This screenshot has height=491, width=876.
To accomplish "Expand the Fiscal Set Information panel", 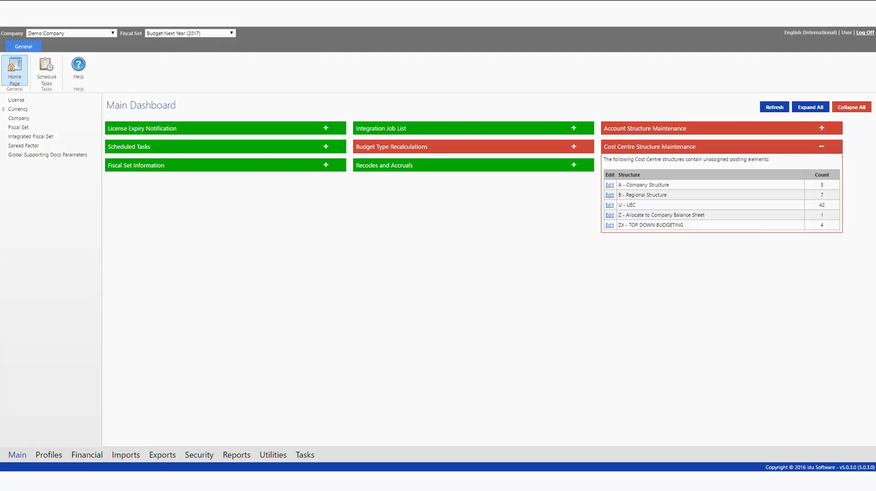I will tap(326, 165).
